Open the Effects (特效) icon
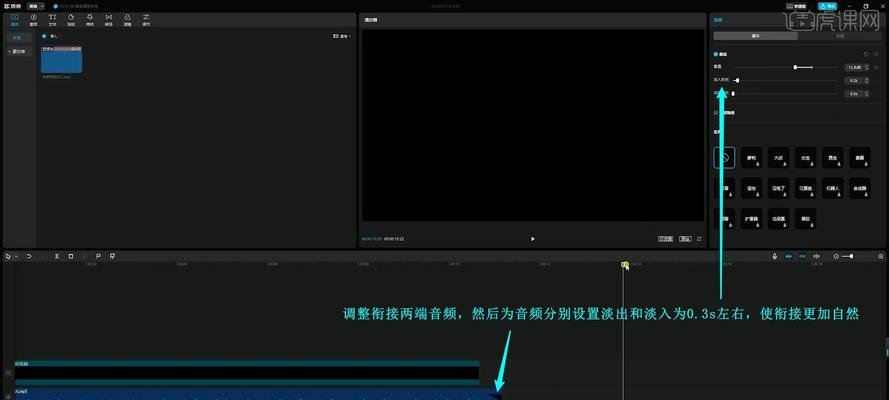The height and width of the screenshot is (400, 889). [x=90, y=20]
